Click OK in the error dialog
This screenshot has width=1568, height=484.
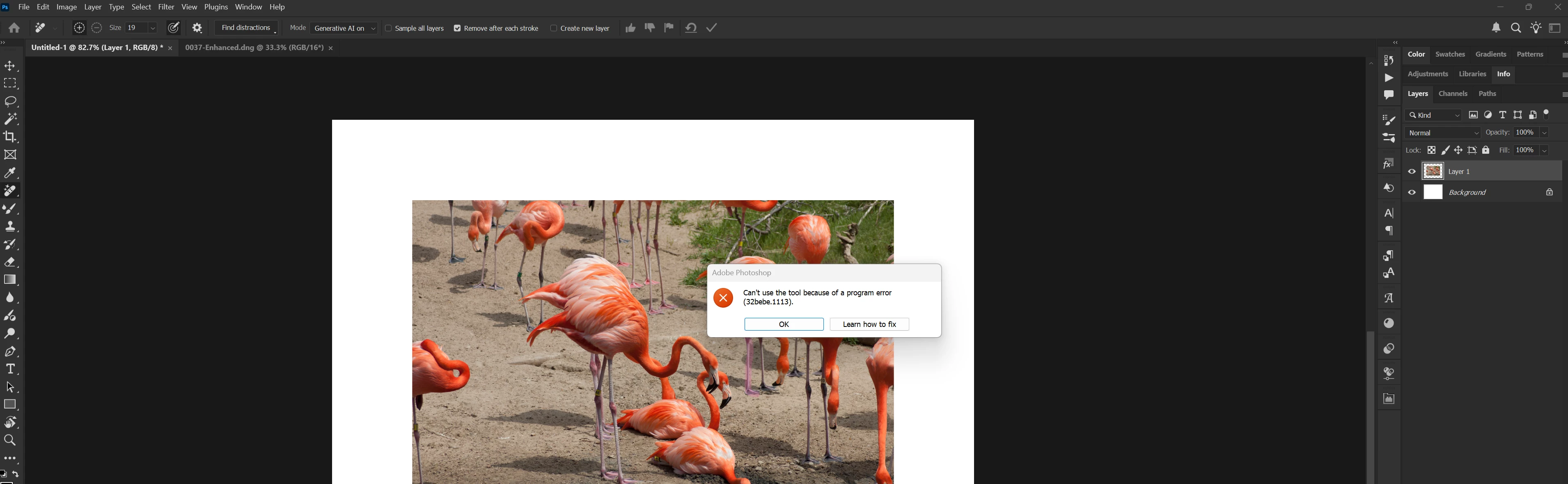tap(784, 324)
